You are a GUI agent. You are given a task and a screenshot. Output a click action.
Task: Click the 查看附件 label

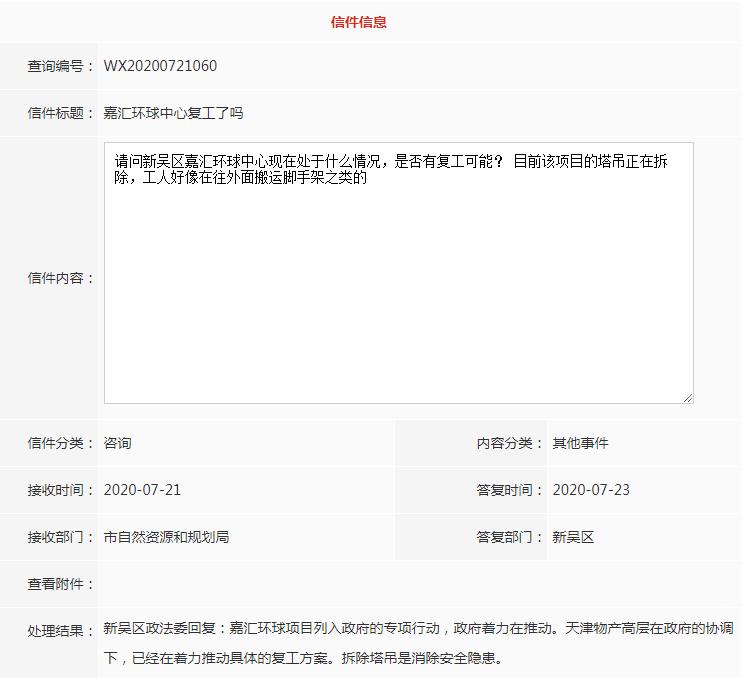pyautogui.click(x=60, y=584)
